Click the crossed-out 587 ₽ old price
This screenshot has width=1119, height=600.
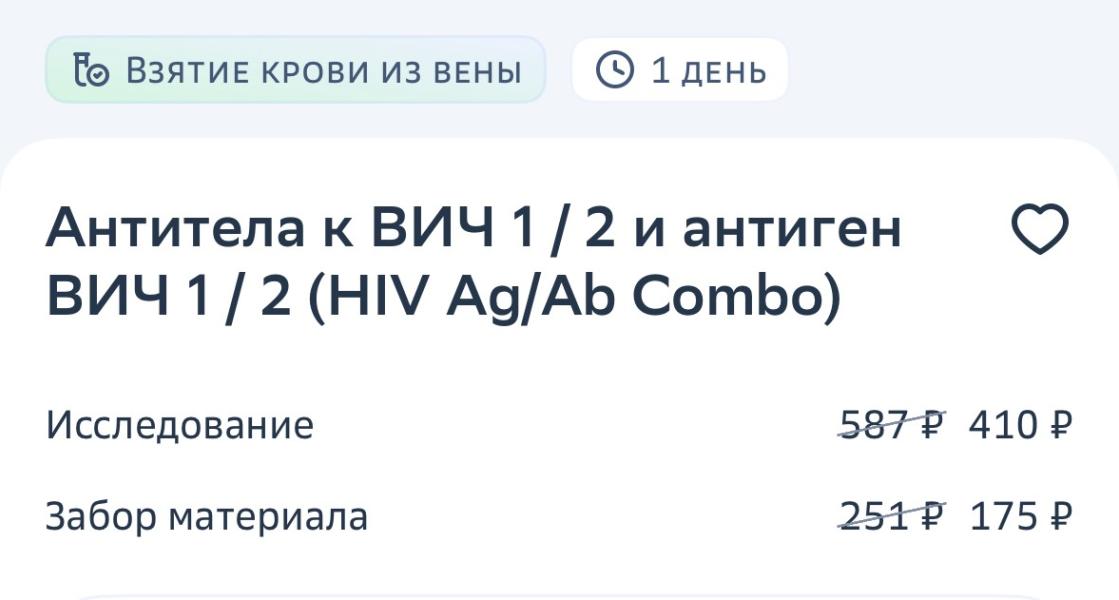coord(892,424)
